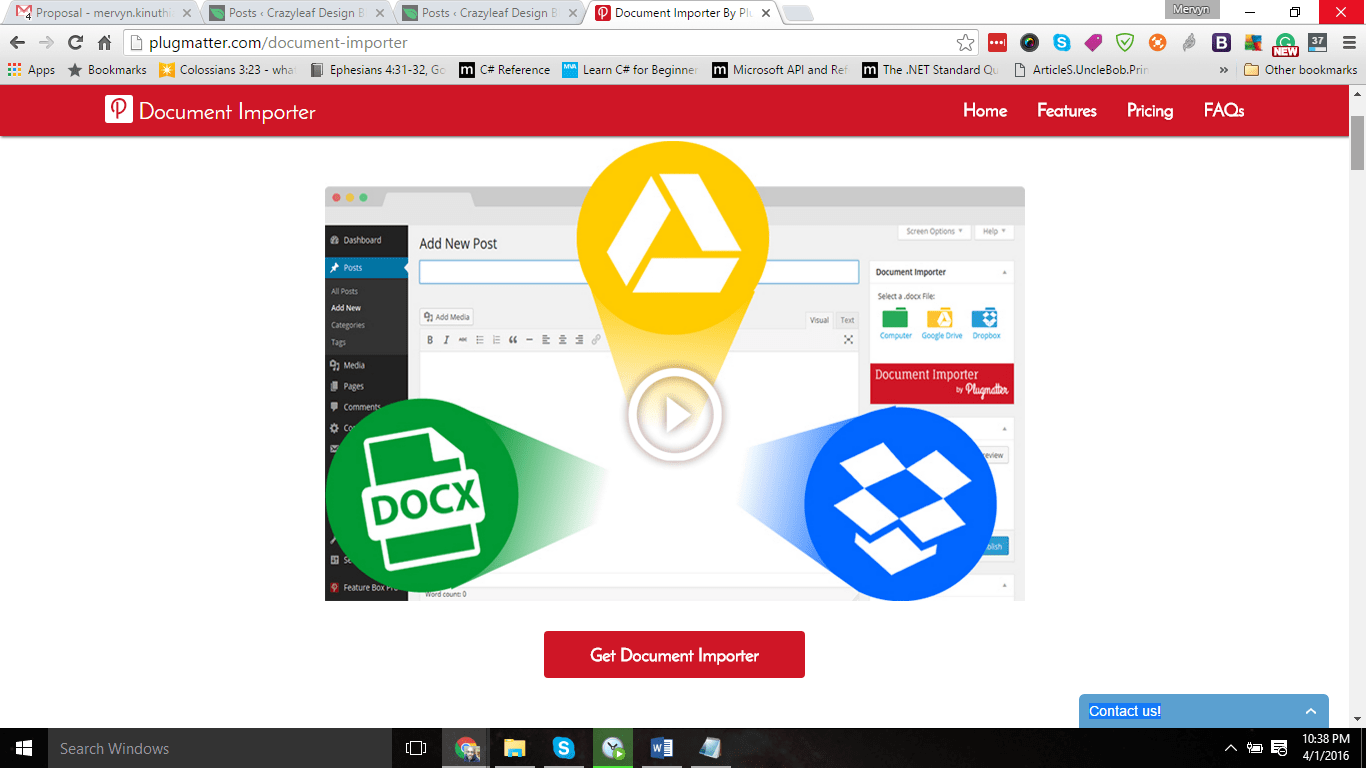Open the Grammarly extension icon
1366x768 pixels.
pyautogui.click(x=1285, y=43)
